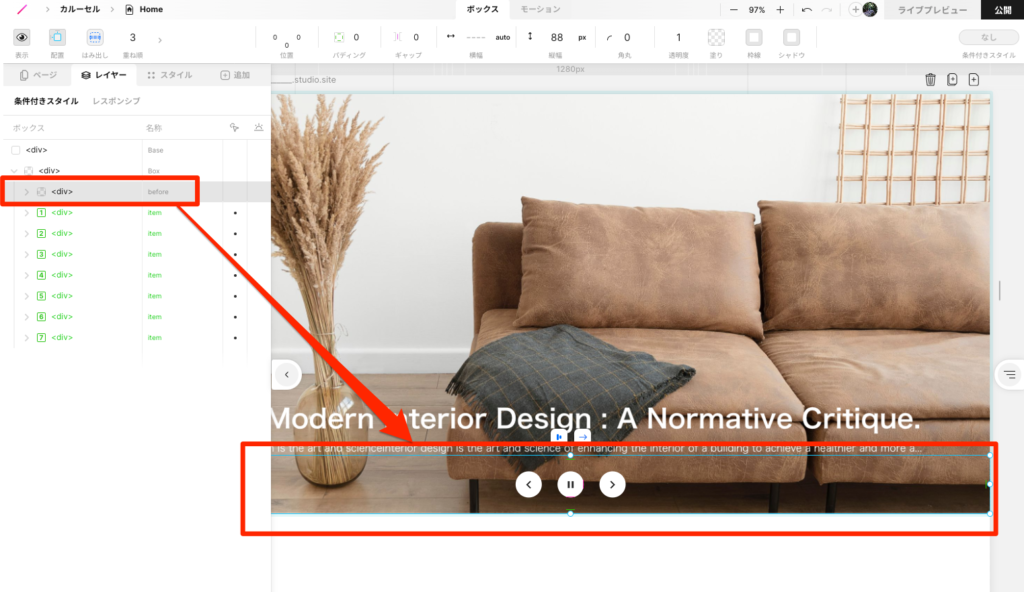This screenshot has width=1024, height=592.
Task: Click the Modern Interior Design heading text
Action: coord(596,419)
